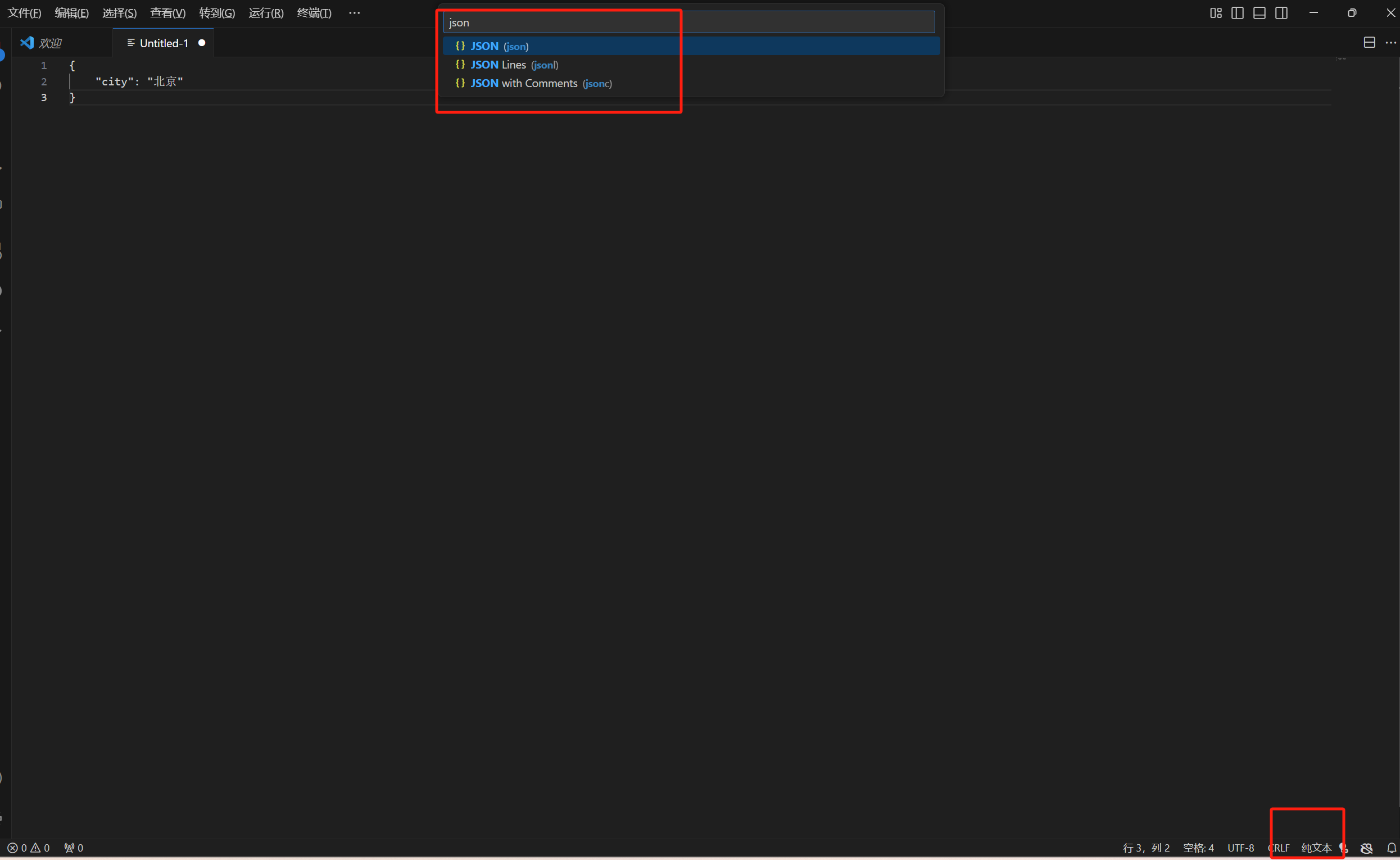Pick JSON with Comments (jsonc) mode
Screen dimensions: 1400x860
tap(540, 84)
